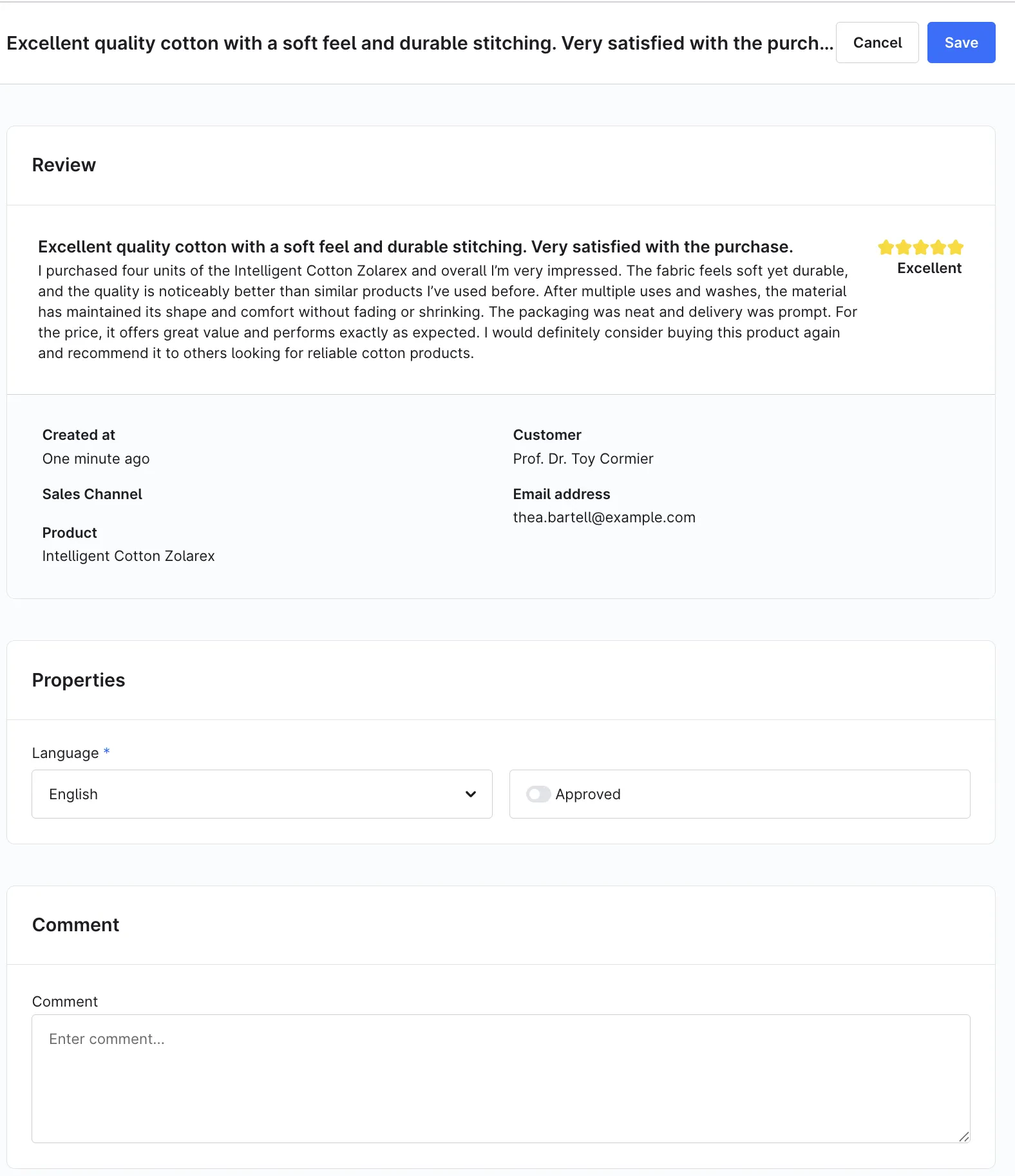The height and width of the screenshot is (1176, 1015).
Task: Click the first rating star
Action: point(886,247)
